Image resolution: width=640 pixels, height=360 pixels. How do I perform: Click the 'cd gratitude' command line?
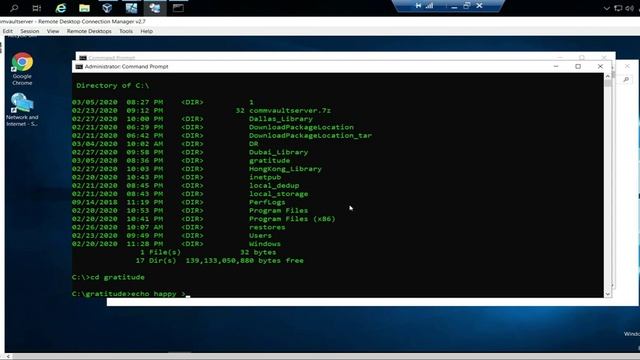108,277
